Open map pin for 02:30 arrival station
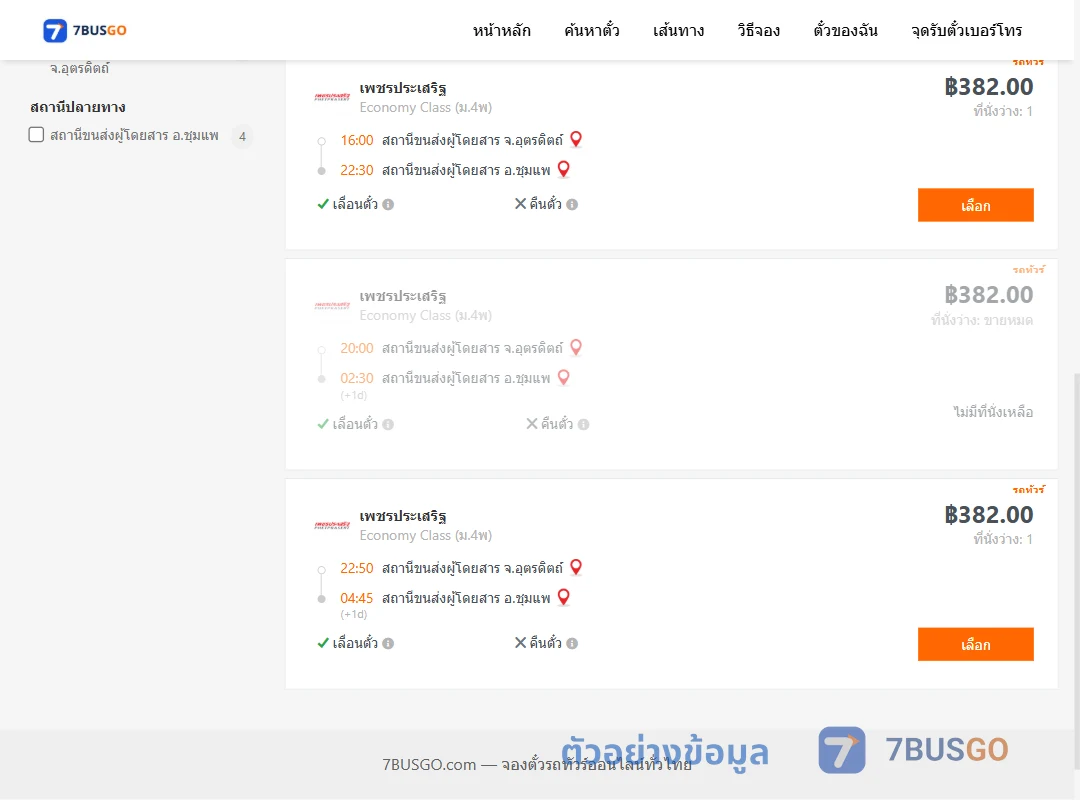1080x800 pixels. pyautogui.click(x=563, y=378)
